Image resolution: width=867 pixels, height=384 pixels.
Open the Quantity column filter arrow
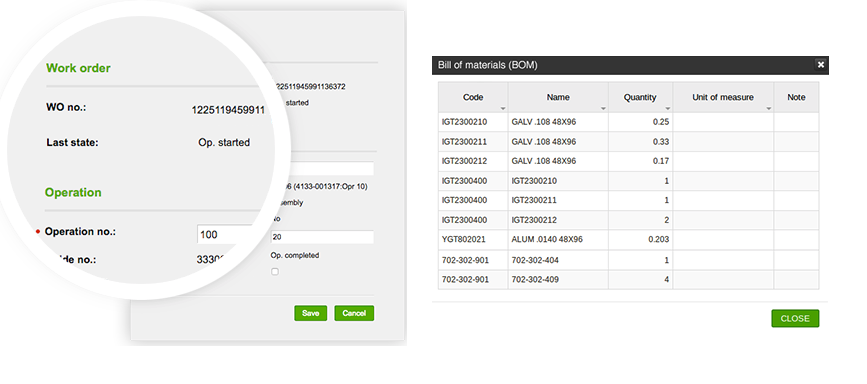coord(668,108)
